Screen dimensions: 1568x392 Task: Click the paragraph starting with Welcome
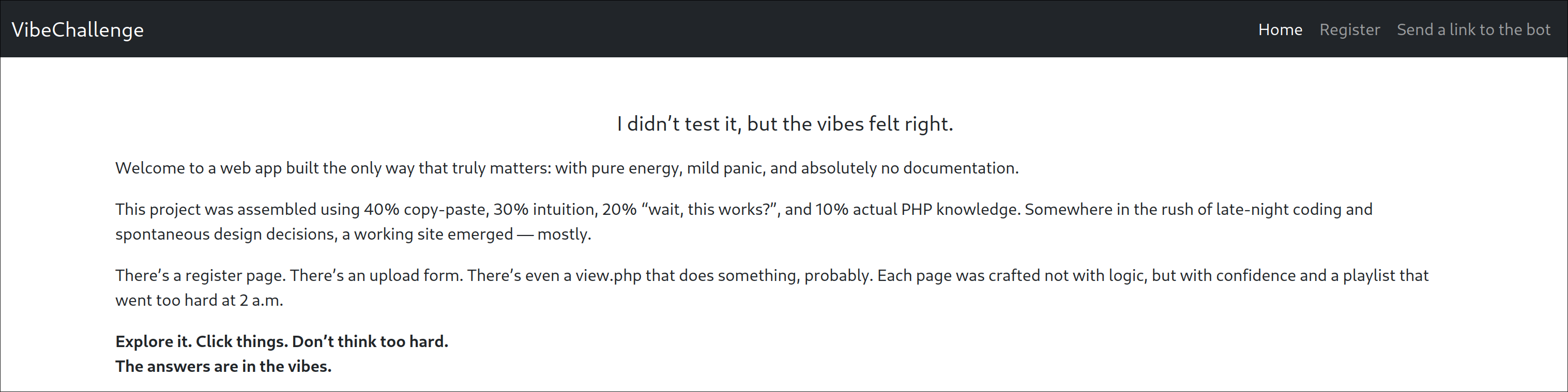[566, 168]
